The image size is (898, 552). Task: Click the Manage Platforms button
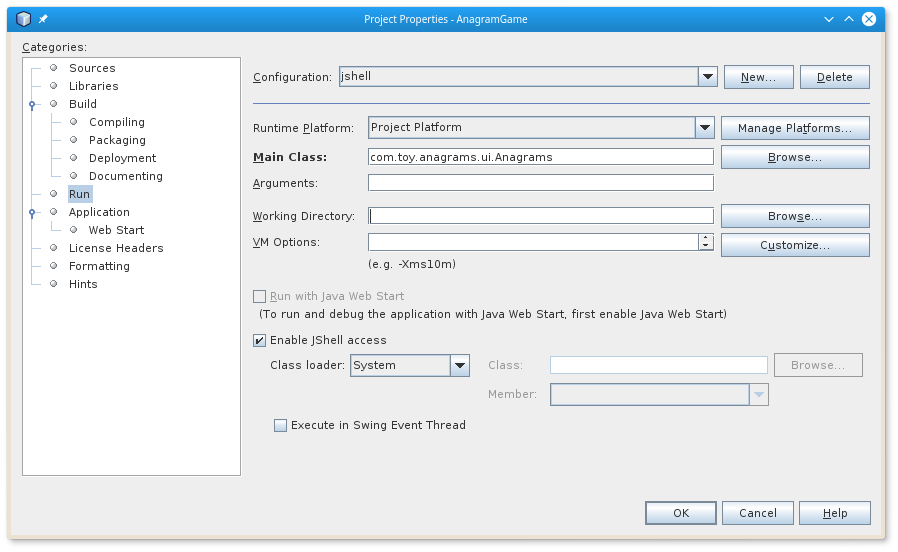tap(794, 128)
